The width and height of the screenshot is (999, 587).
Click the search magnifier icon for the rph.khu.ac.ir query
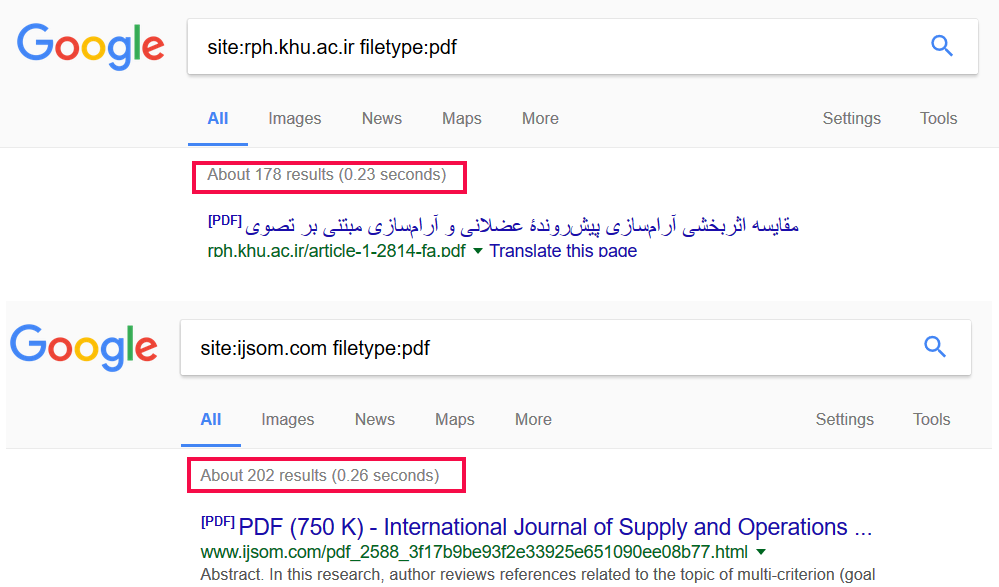[942, 46]
